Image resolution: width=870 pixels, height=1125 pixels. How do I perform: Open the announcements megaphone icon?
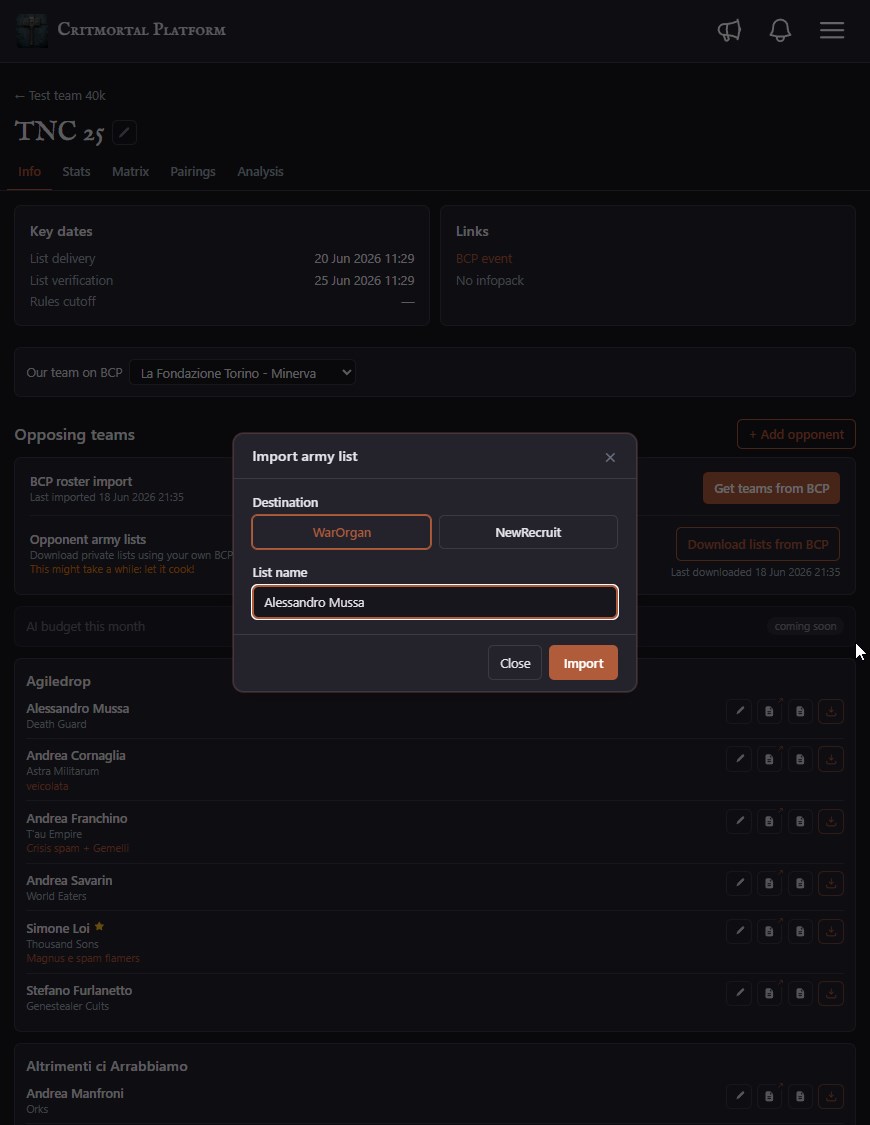(x=729, y=30)
